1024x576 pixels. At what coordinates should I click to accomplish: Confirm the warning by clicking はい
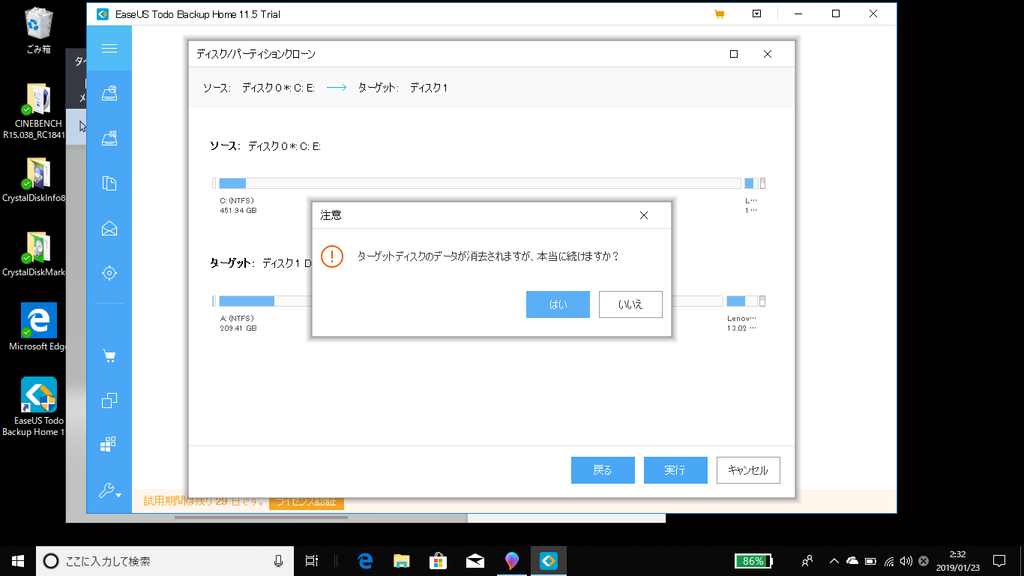tap(557, 304)
